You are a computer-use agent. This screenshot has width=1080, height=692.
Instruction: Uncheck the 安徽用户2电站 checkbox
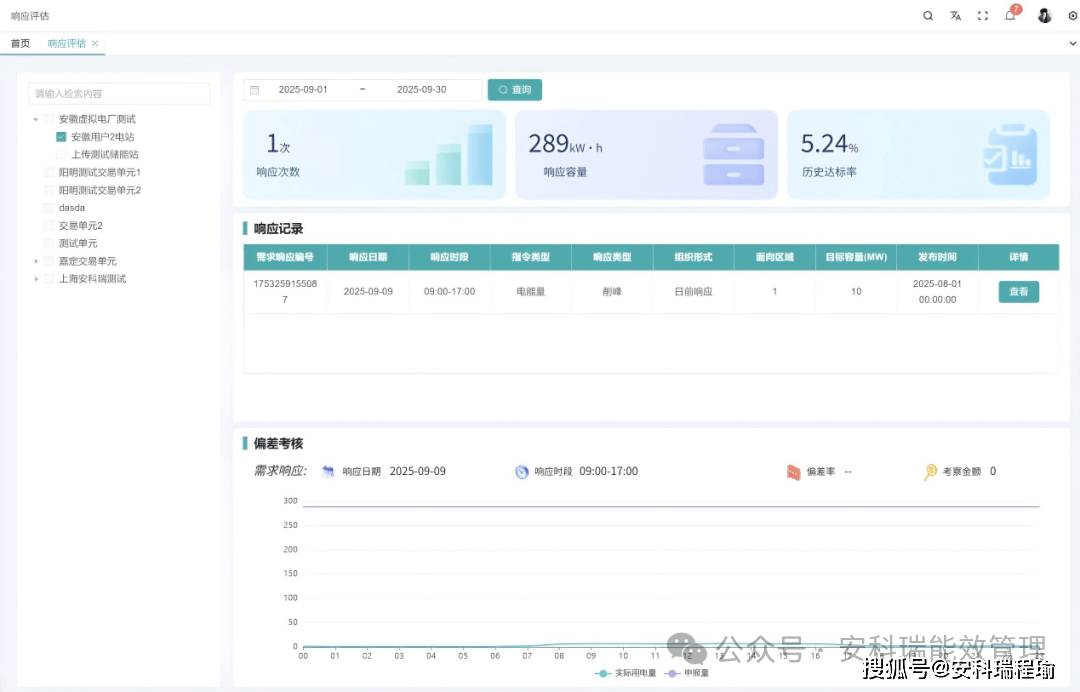pos(61,137)
